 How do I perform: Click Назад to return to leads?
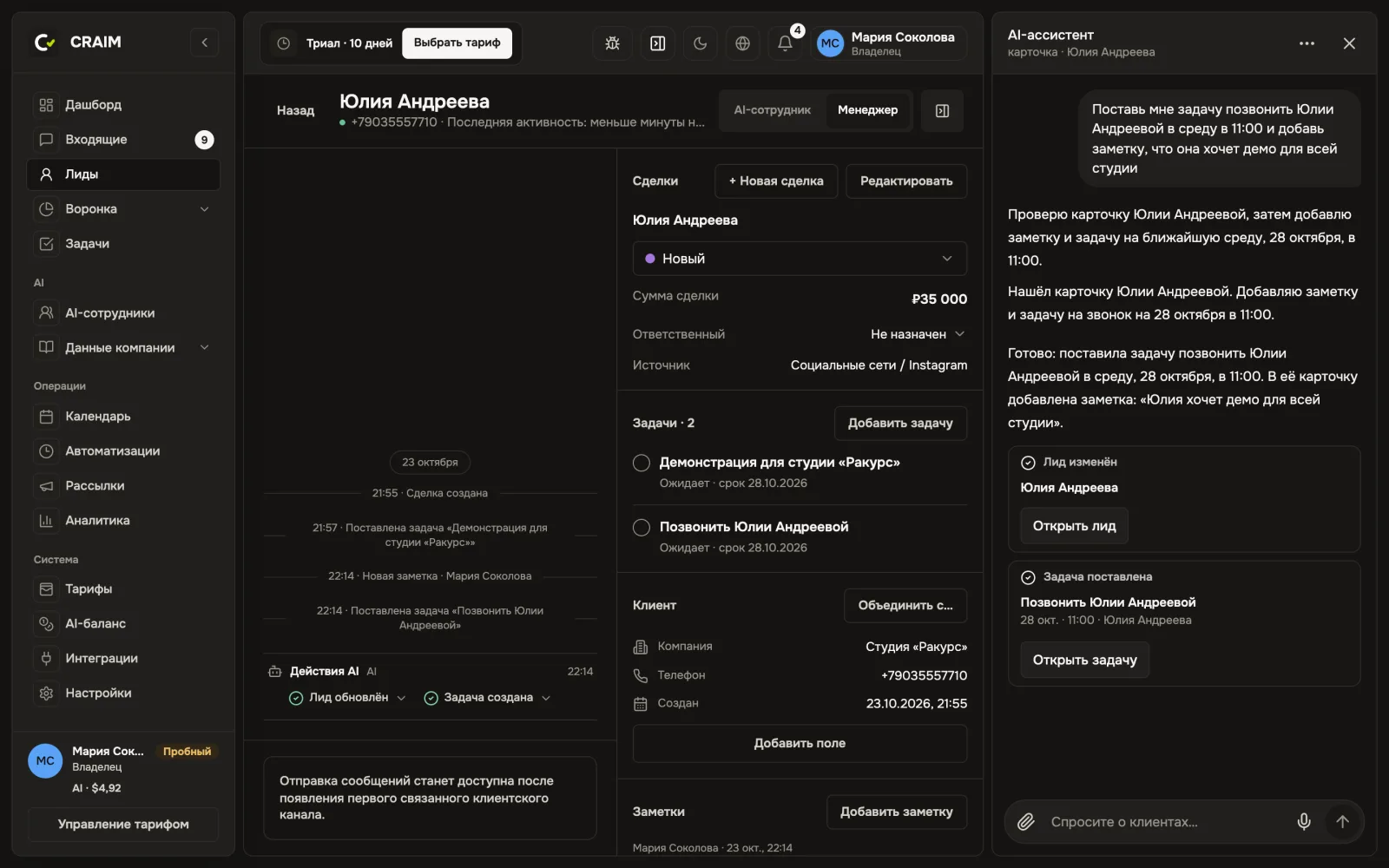tap(295, 111)
